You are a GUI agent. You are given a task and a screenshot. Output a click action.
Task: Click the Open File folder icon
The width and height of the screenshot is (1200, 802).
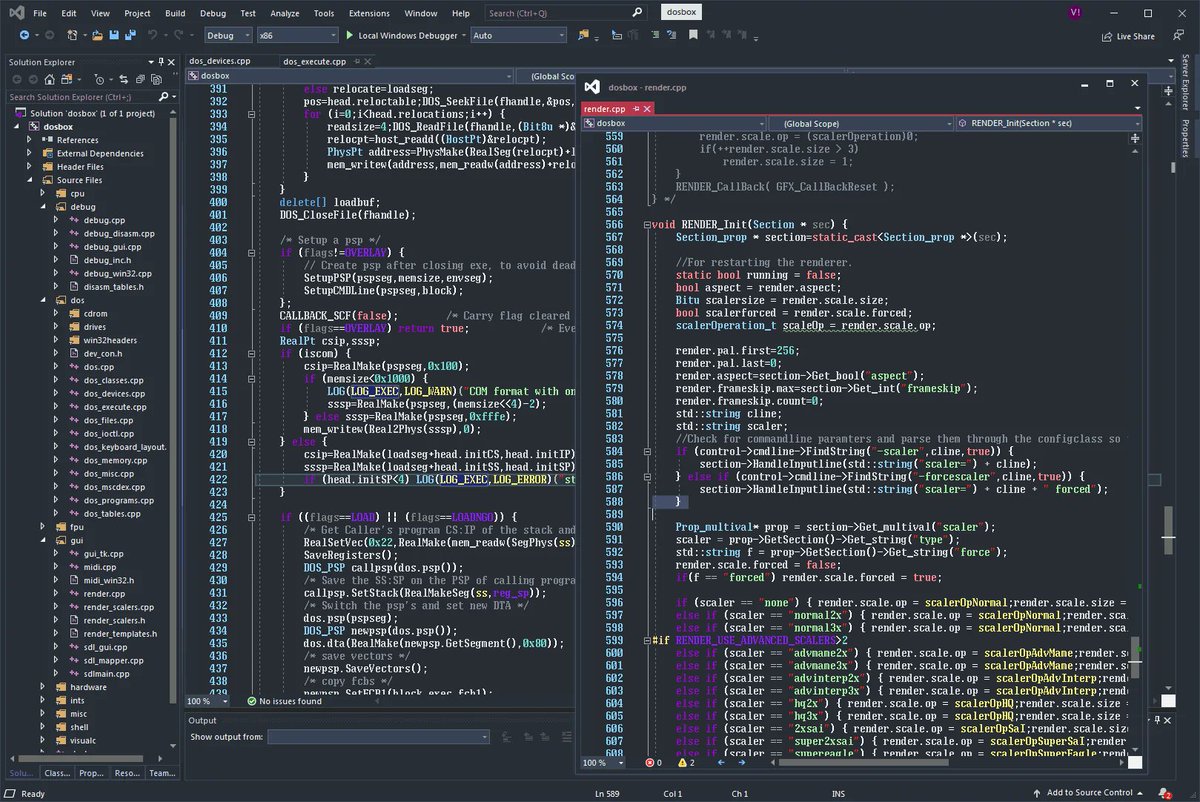tap(97, 35)
